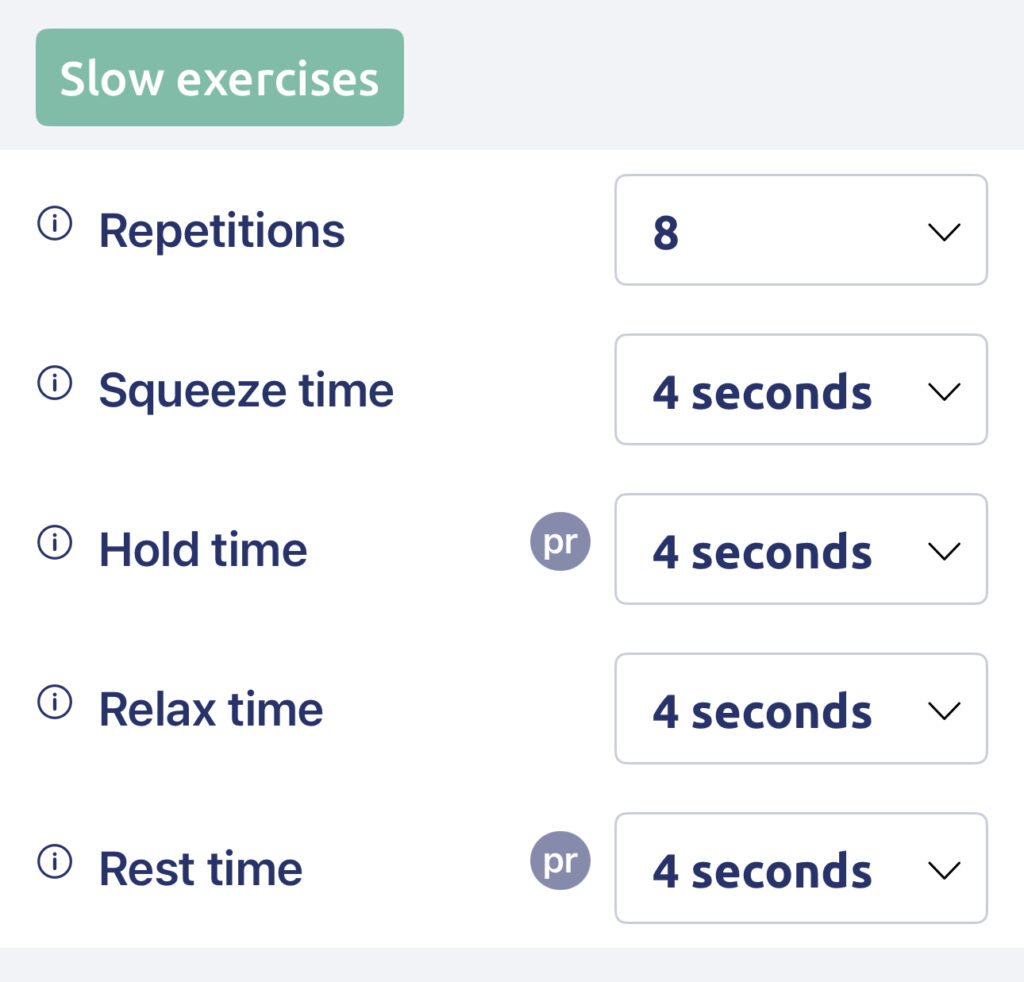Click the chevron arrow in Relax time dropdown
Viewport: 1024px width, 982px height.
(943, 710)
